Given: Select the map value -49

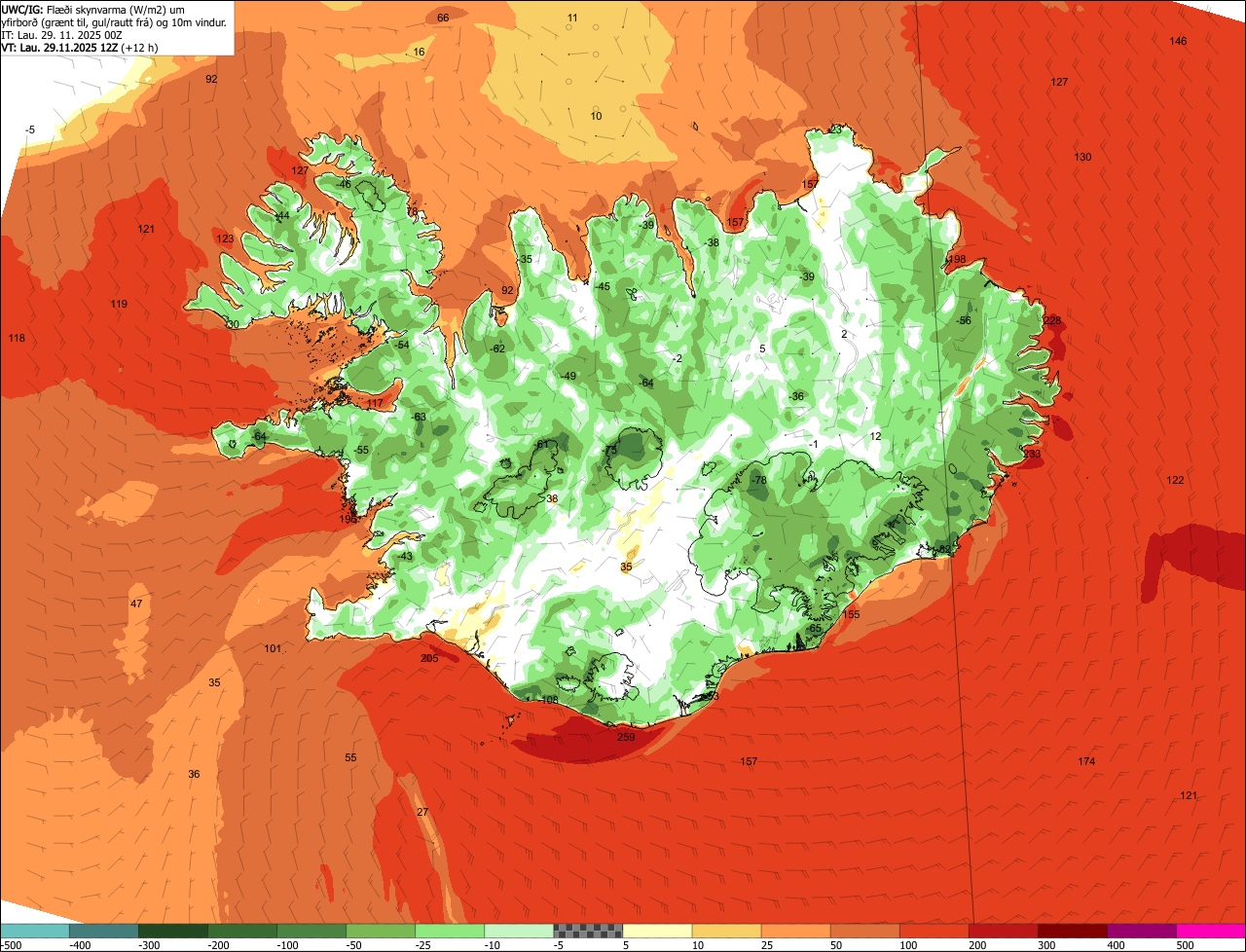Looking at the screenshot, I should pos(568,377).
